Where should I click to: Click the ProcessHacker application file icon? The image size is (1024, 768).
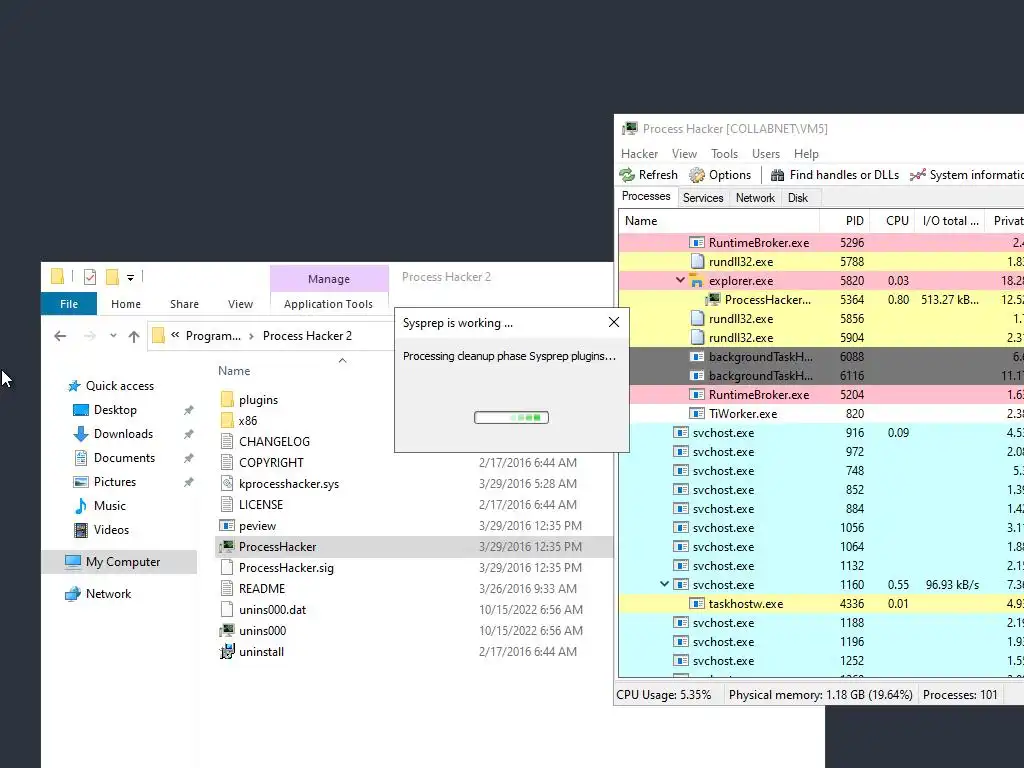pos(227,546)
